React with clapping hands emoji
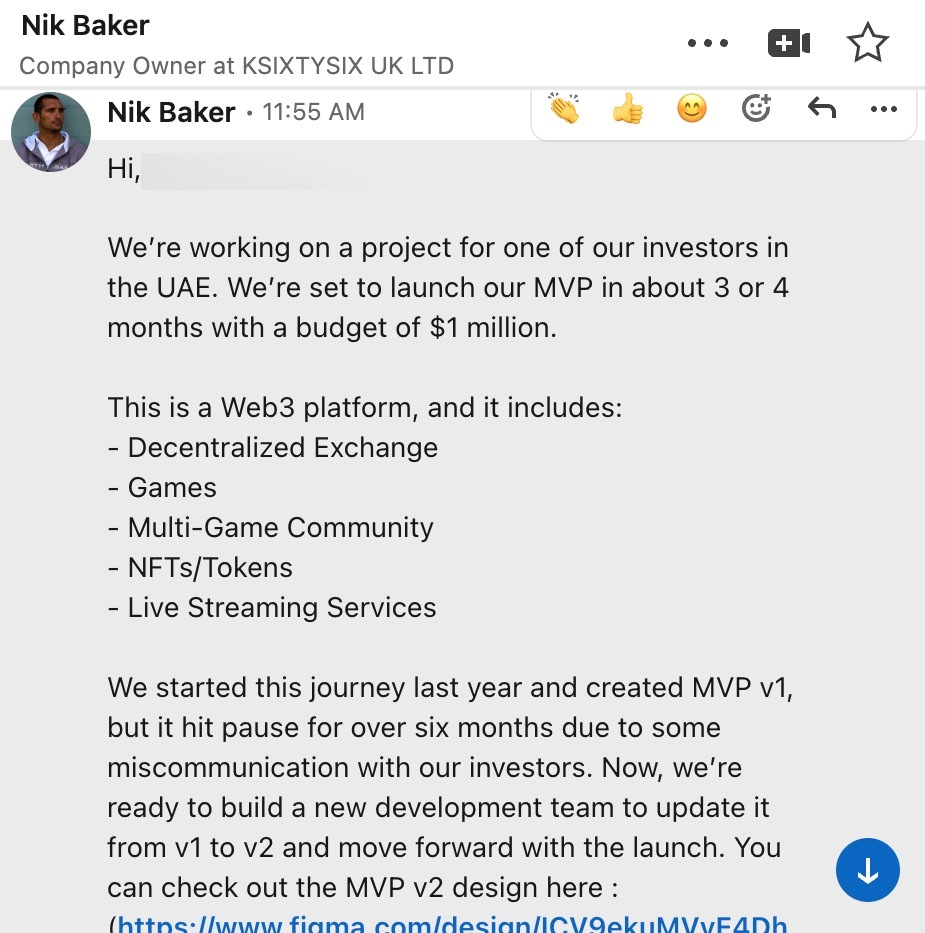 (x=564, y=109)
